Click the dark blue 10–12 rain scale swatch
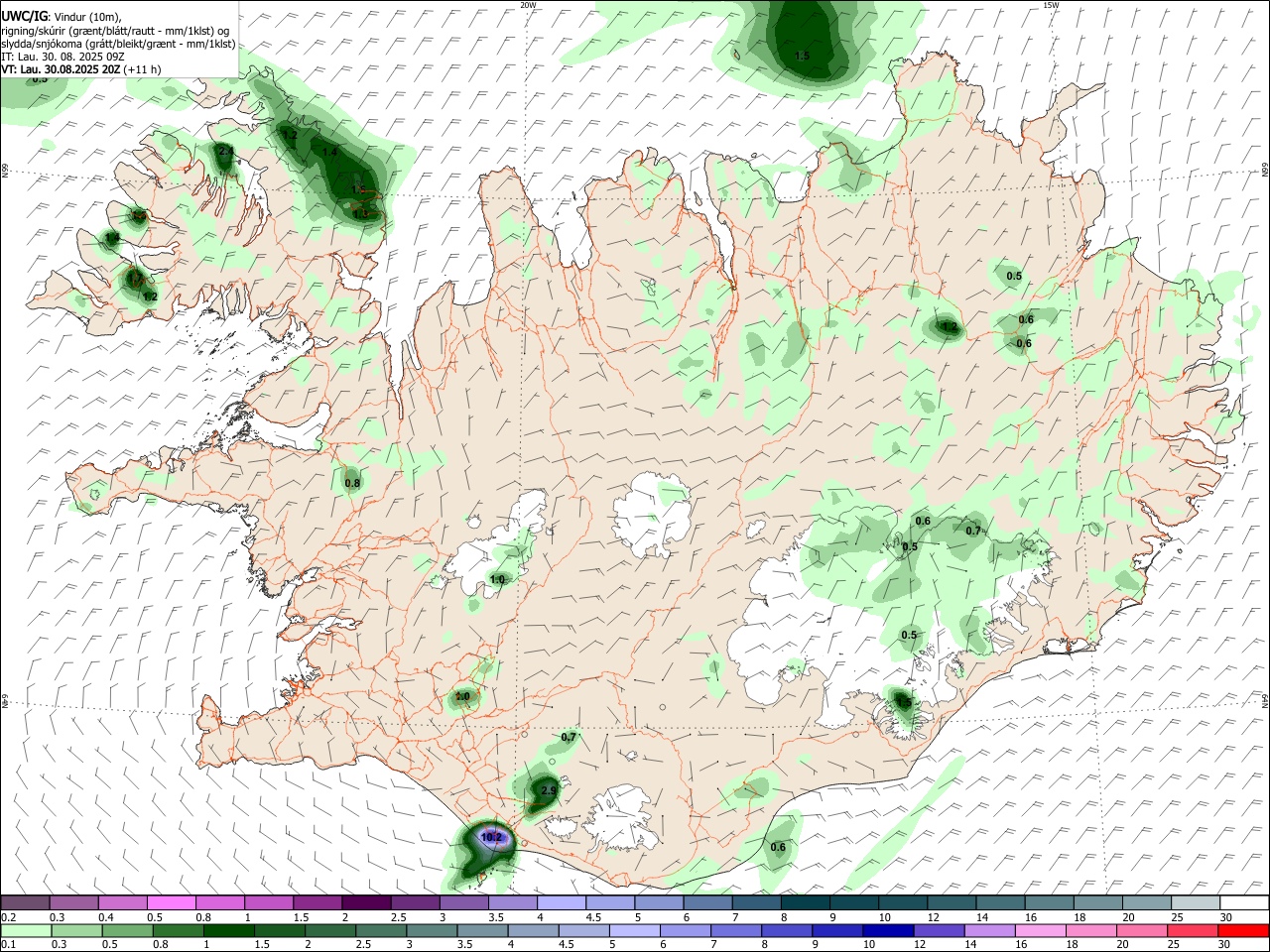Image resolution: width=1270 pixels, height=952 pixels. [x=888, y=931]
